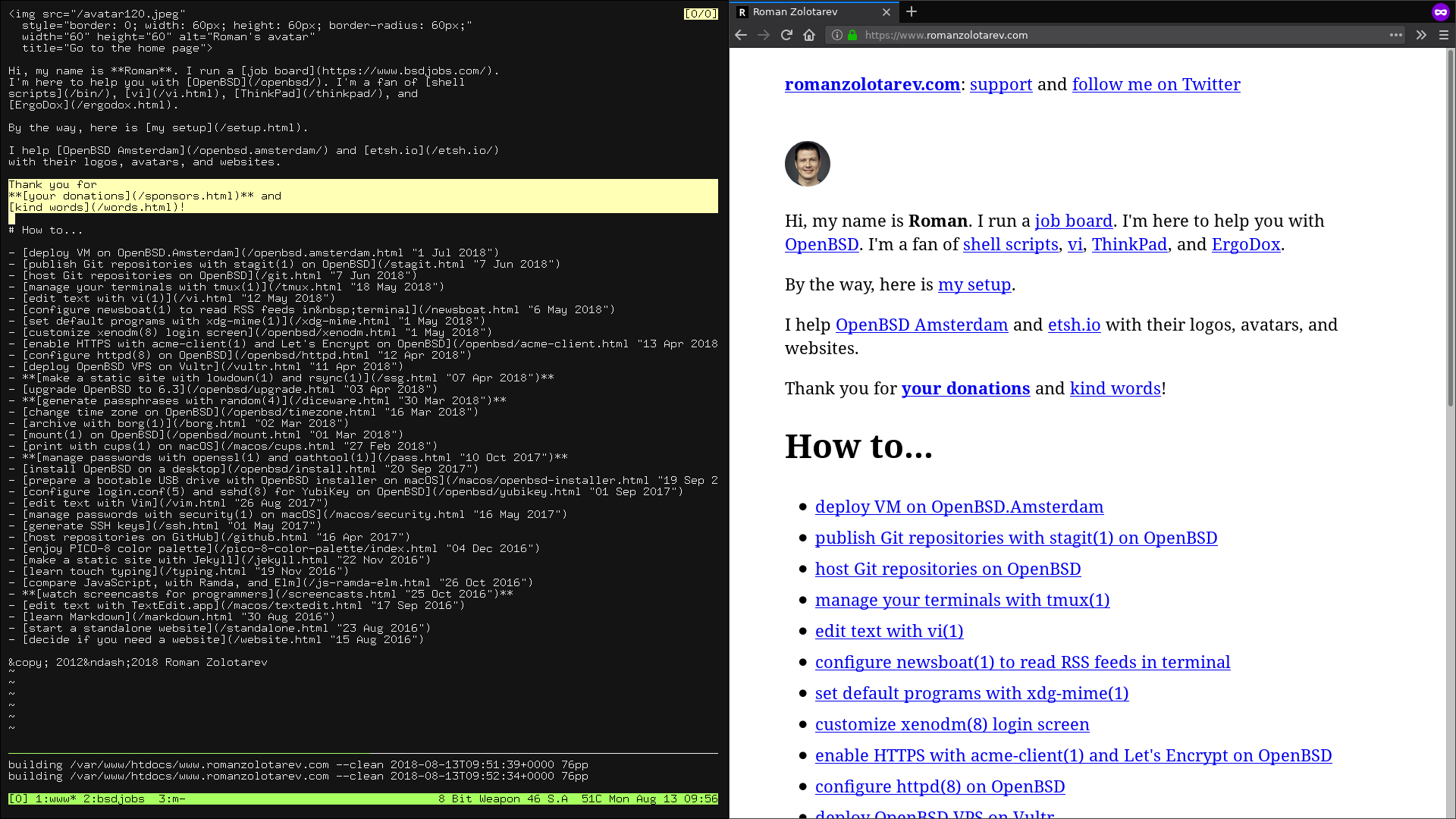Open page actions three-dots menu
Screen dimensions: 1456x819
(1395, 35)
